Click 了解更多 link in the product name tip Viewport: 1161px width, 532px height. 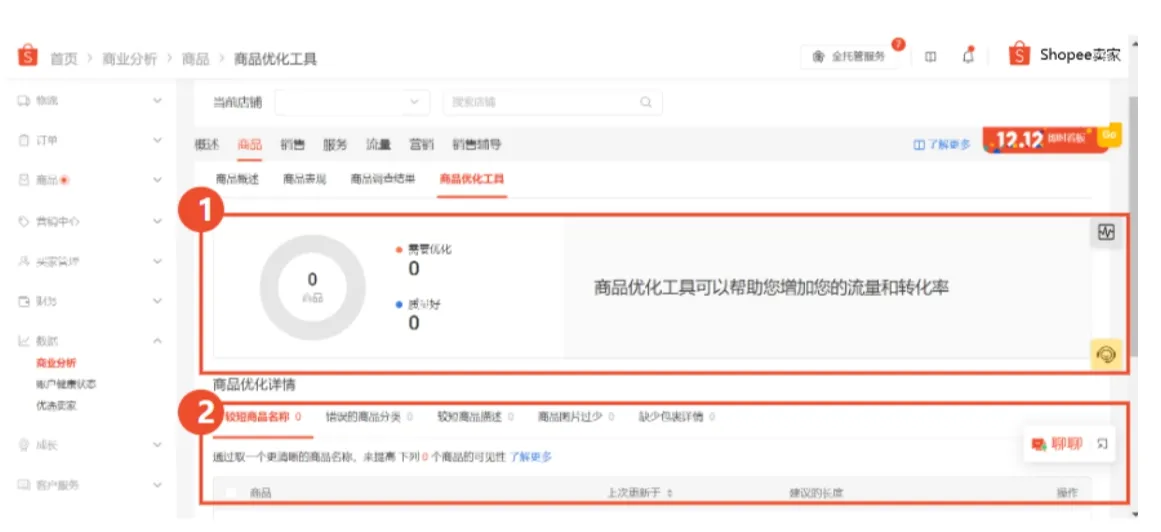(x=530, y=456)
